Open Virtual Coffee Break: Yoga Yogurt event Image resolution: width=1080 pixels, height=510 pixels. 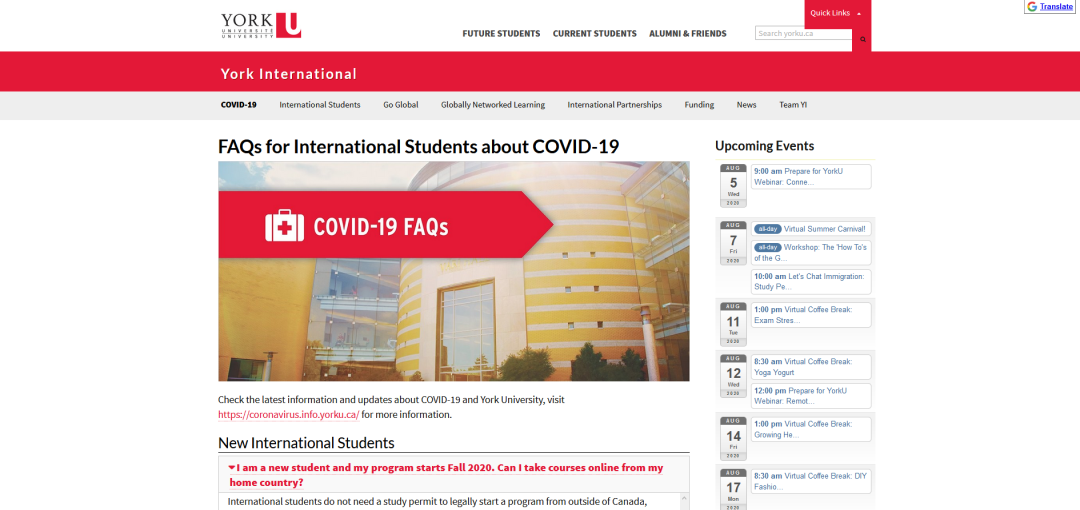[811, 367]
